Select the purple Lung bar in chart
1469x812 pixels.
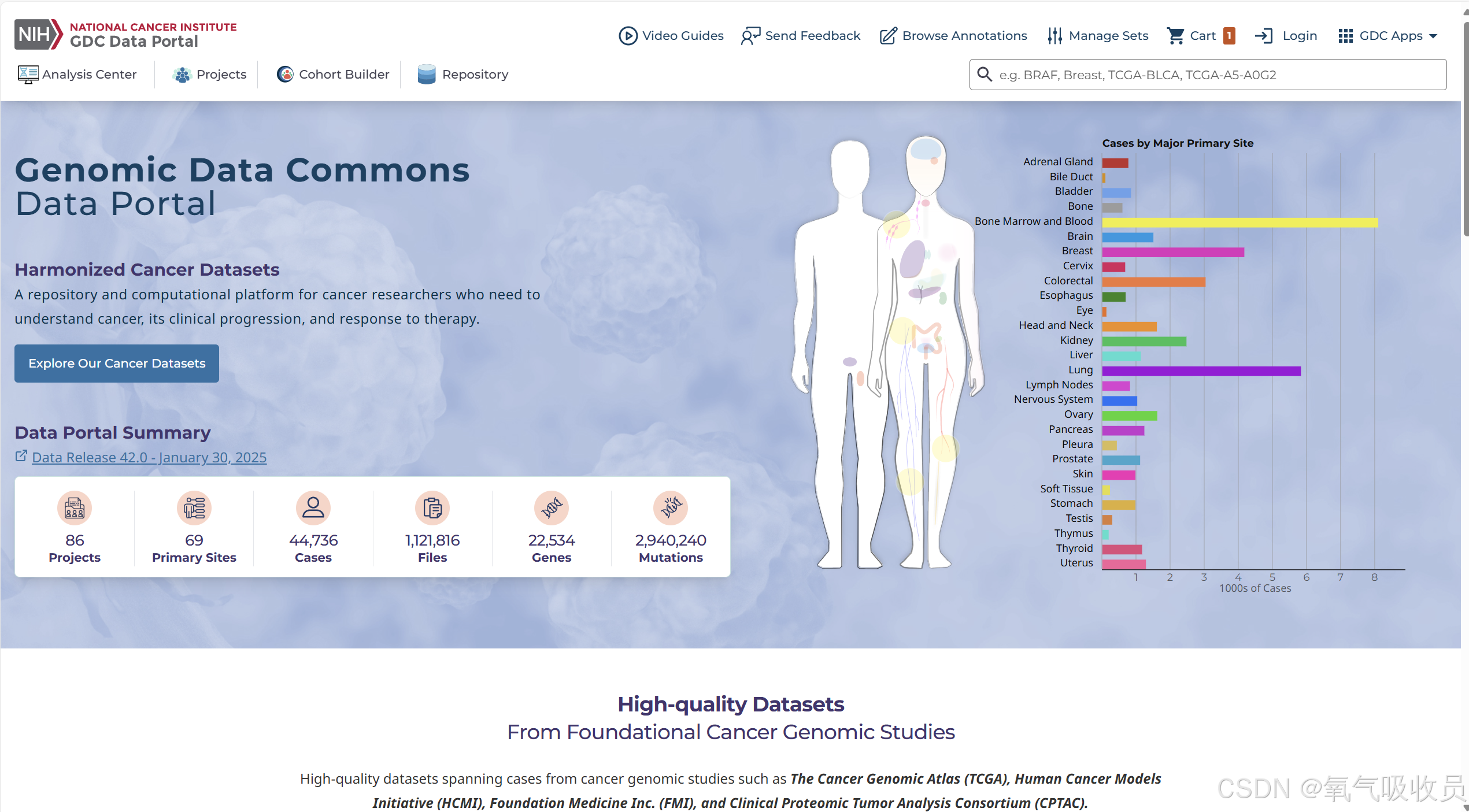tap(1201, 371)
